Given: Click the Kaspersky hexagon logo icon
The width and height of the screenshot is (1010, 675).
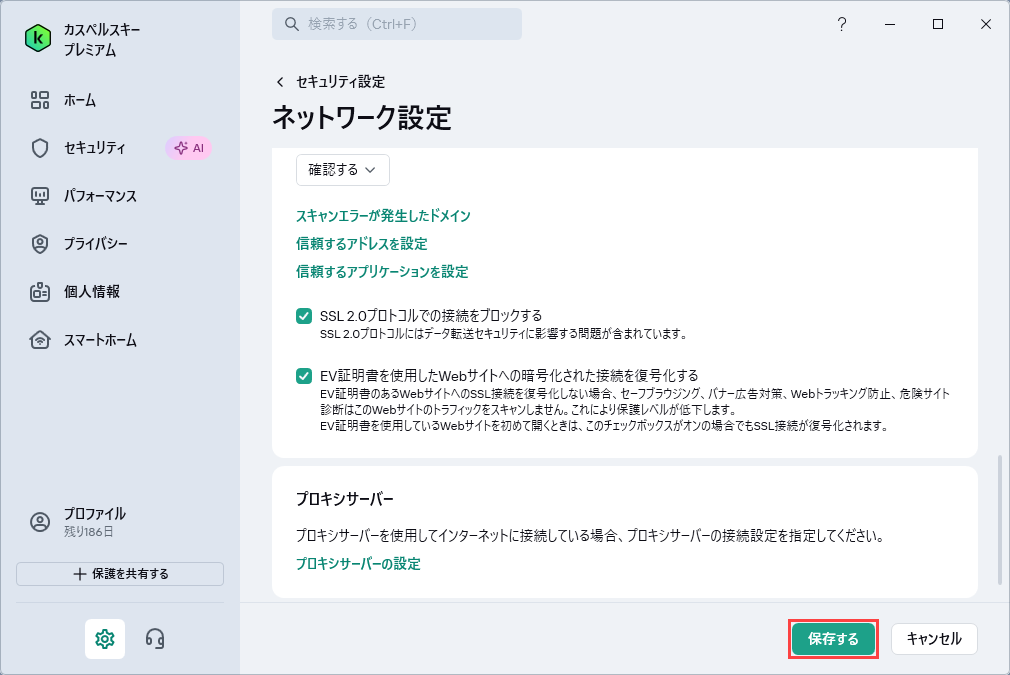Looking at the screenshot, I should [x=38, y=39].
